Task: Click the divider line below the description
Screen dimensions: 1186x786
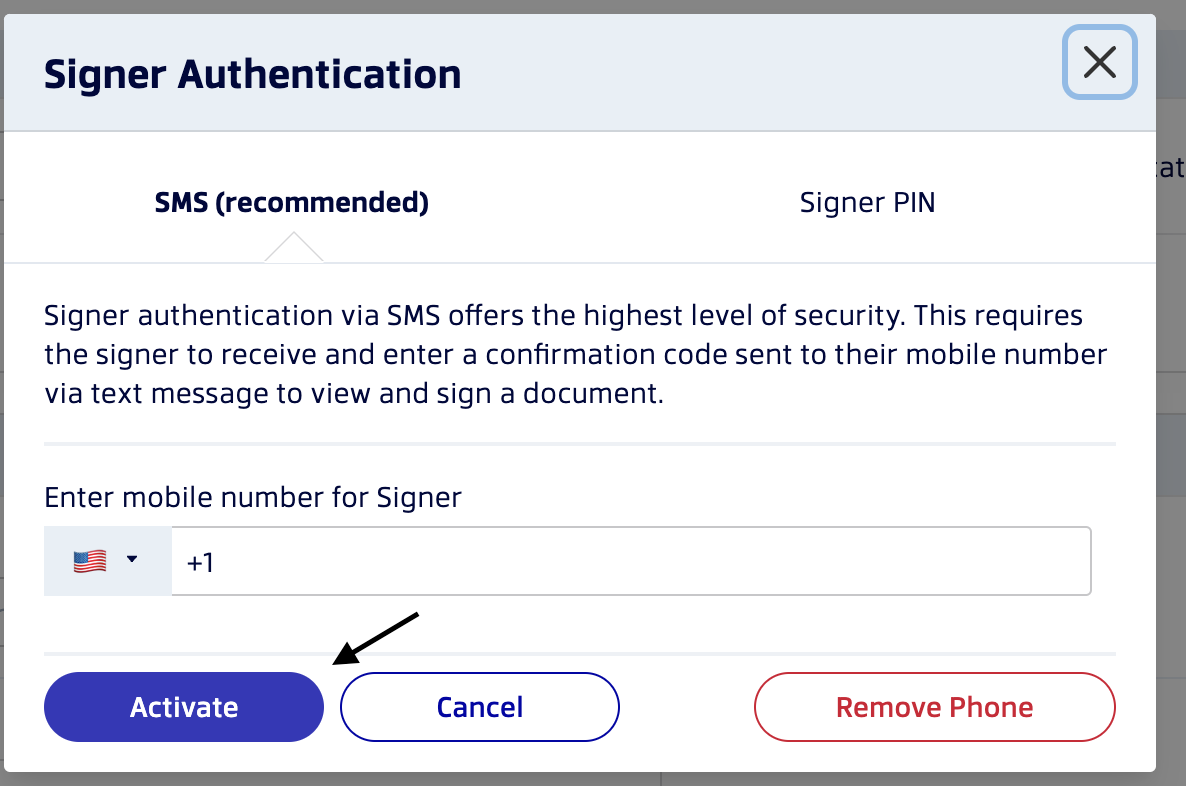Action: 579,444
